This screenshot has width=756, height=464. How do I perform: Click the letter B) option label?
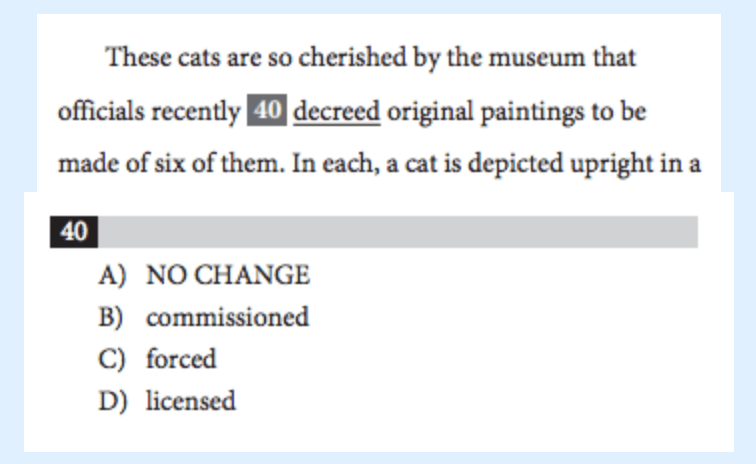click(111, 317)
